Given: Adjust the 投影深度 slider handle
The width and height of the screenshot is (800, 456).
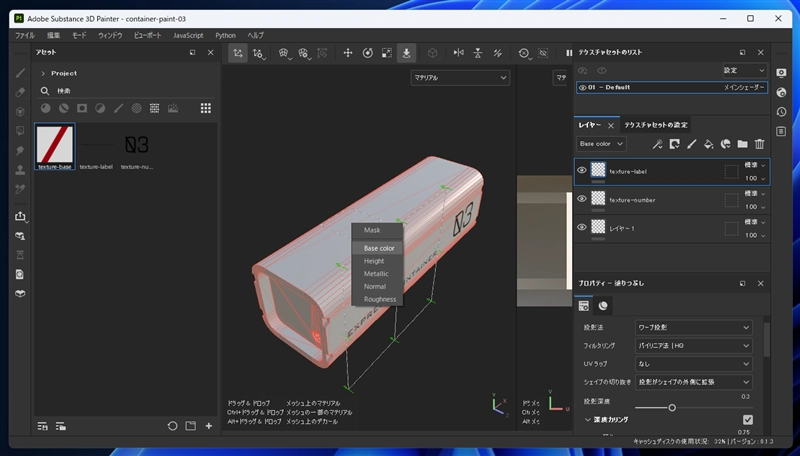Looking at the screenshot, I should 672,407.
